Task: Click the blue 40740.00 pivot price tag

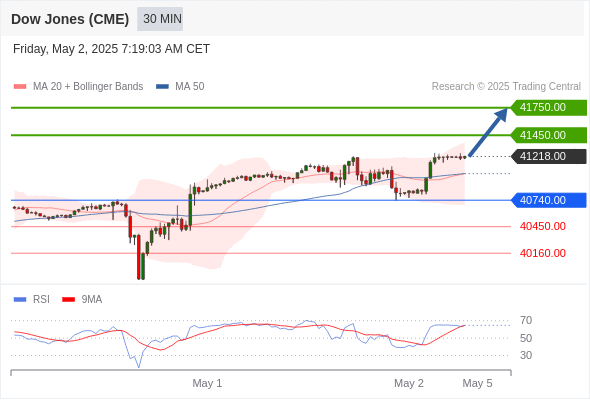Action: coord(549,200)
